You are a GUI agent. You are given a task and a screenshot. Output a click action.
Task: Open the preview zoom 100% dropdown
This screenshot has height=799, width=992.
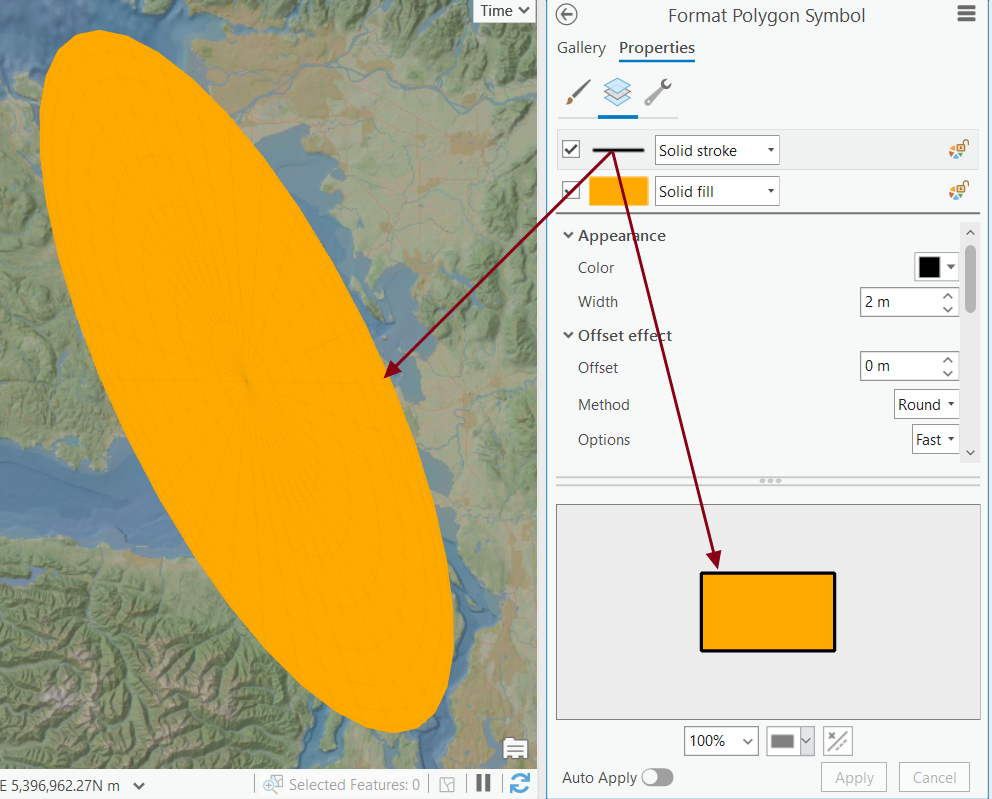click(x=721, y=741)
